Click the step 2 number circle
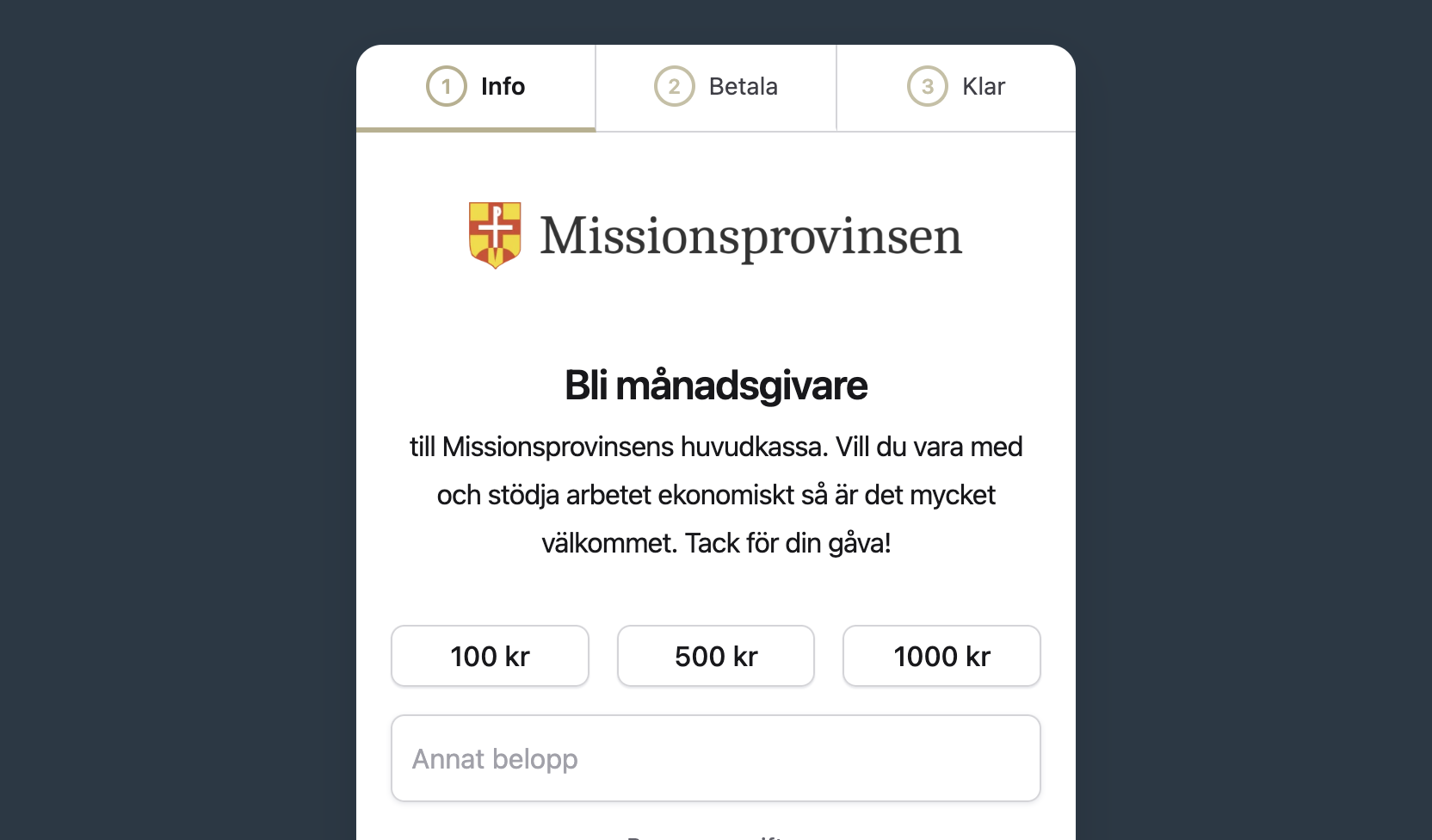Viewport: 1432px width, 840px height. click(674, 86)
